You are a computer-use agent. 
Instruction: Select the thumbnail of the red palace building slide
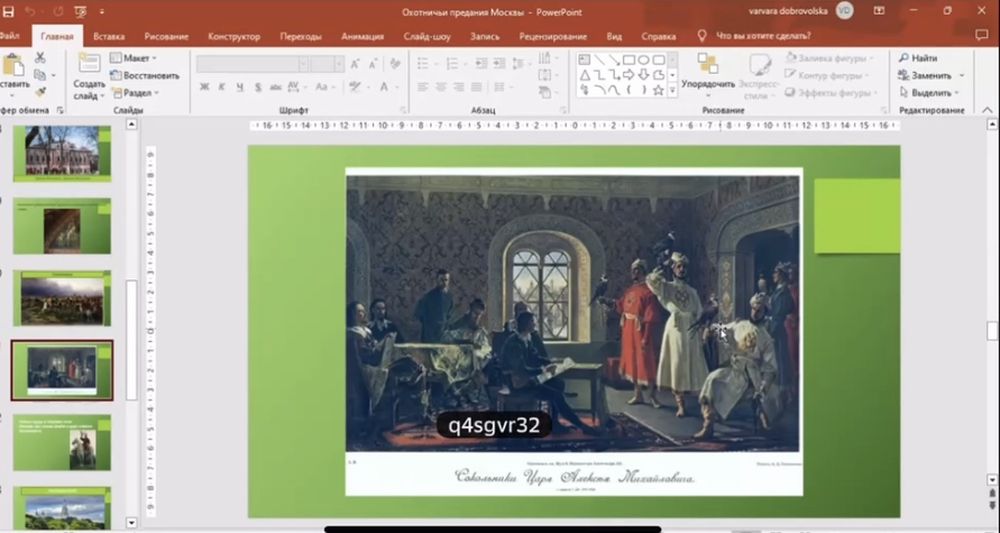click(x=62, y=153)
